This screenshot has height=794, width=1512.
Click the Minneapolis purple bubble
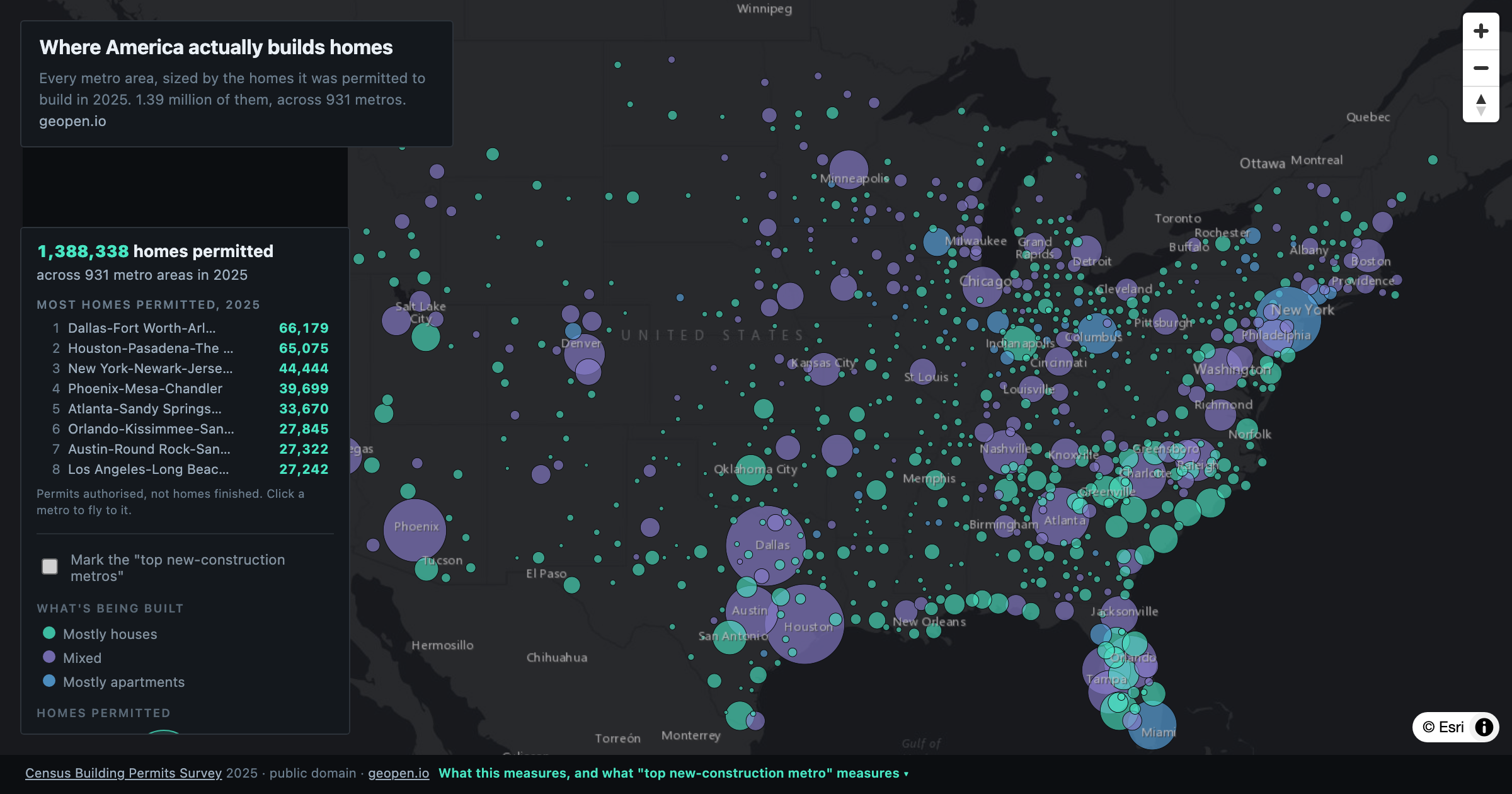[x=849, y=170]
